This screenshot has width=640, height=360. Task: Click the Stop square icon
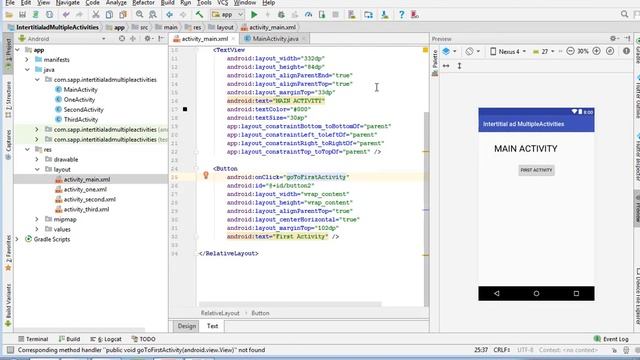click(336, 15)
